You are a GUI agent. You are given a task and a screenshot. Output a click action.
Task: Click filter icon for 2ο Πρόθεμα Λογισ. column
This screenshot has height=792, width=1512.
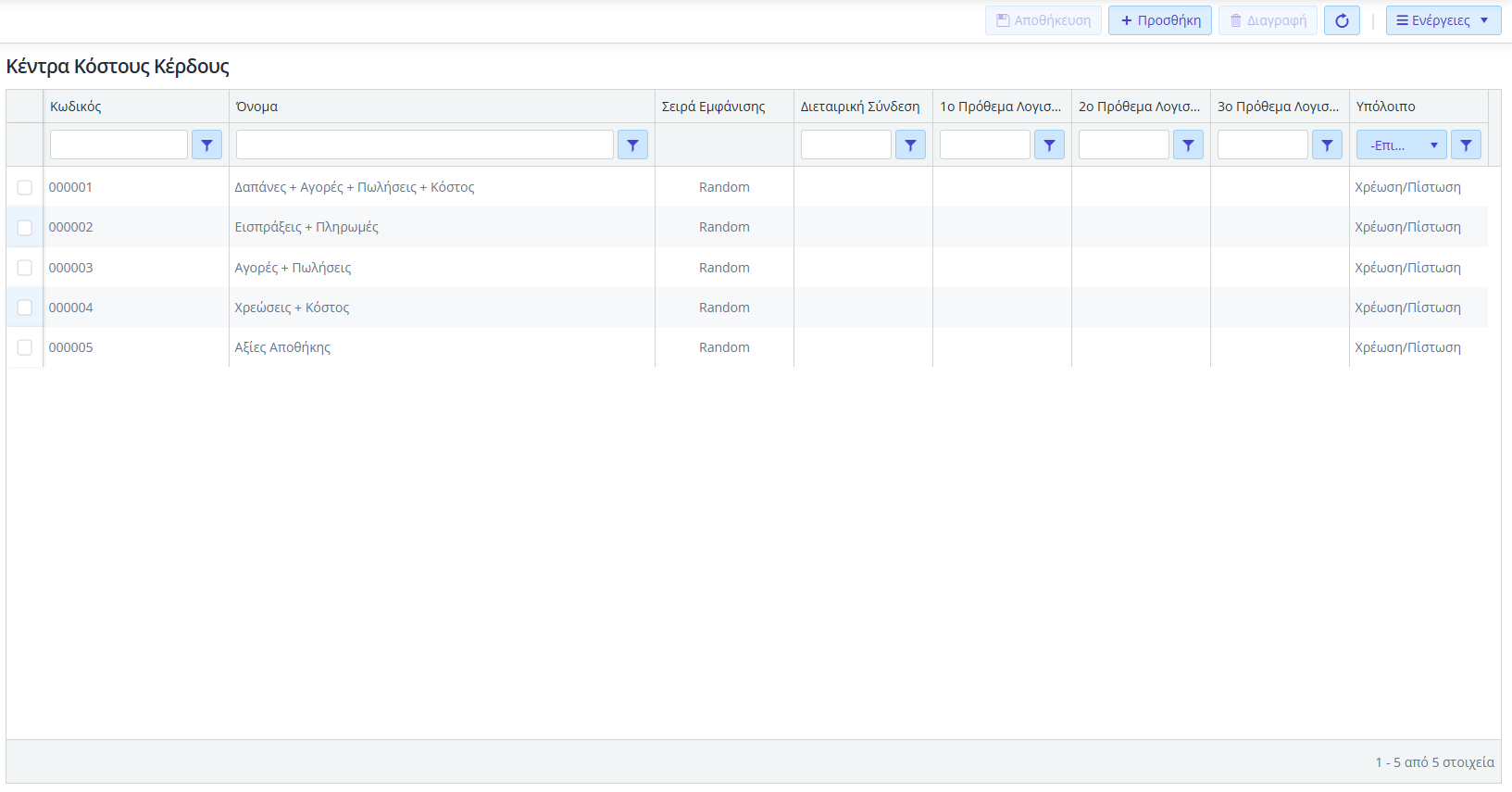(x=1188, y=145)
